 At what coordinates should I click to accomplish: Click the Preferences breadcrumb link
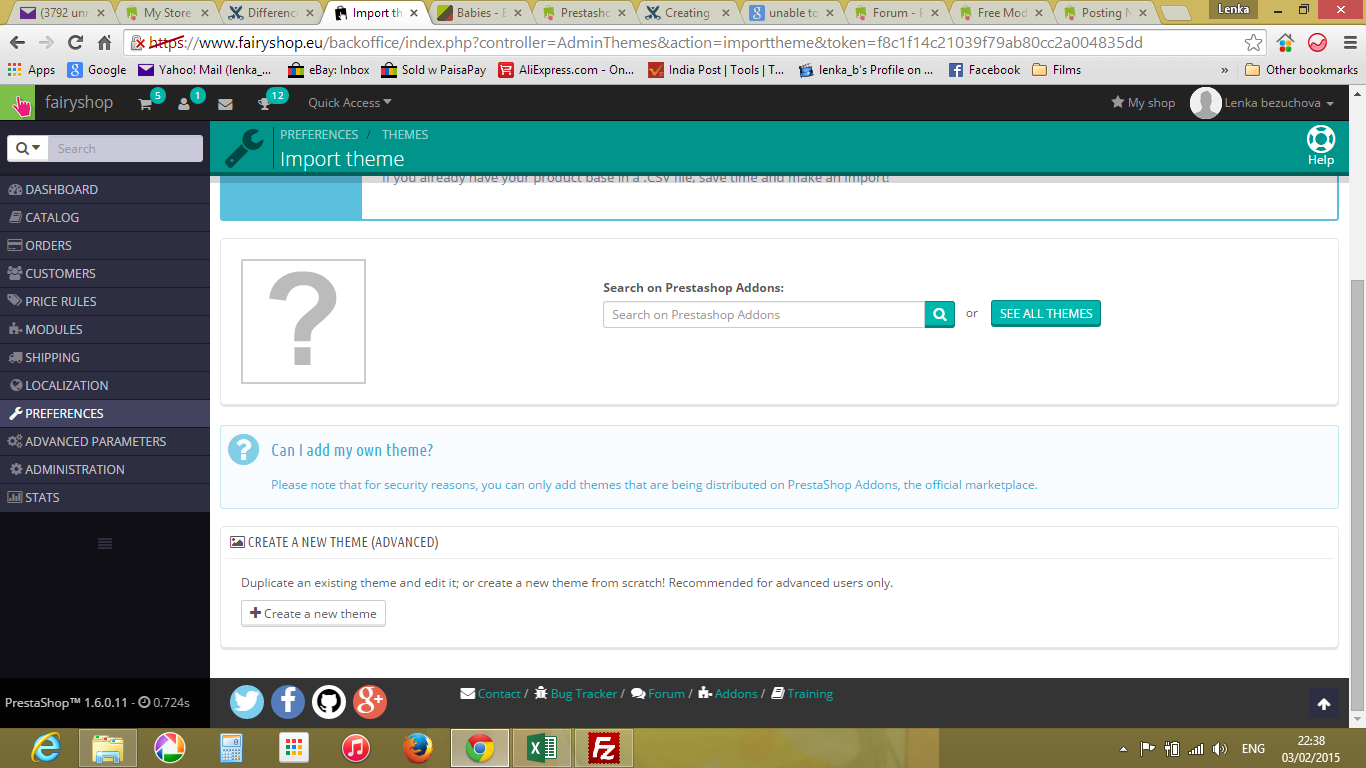tap(319, 135)
